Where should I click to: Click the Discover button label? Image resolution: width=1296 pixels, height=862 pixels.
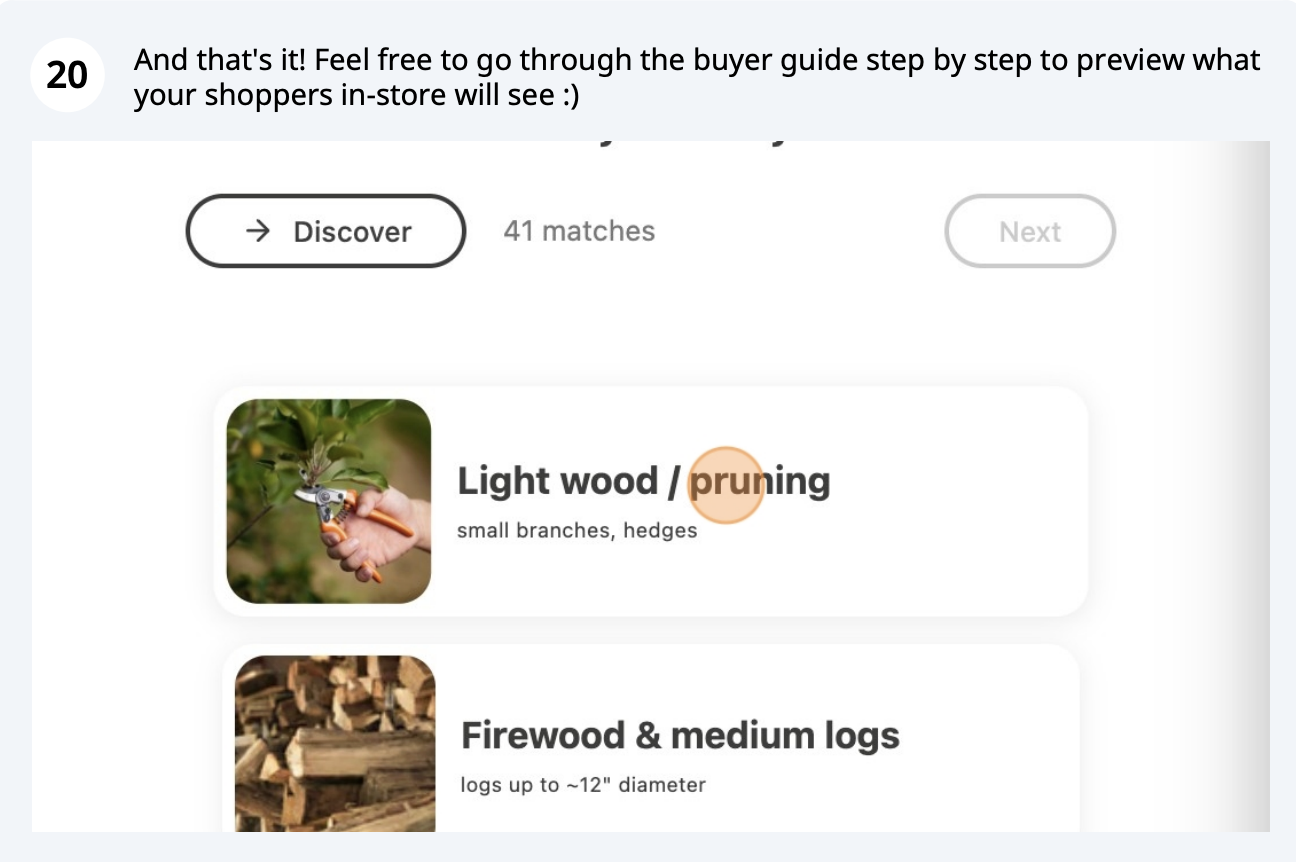[352, 231]
